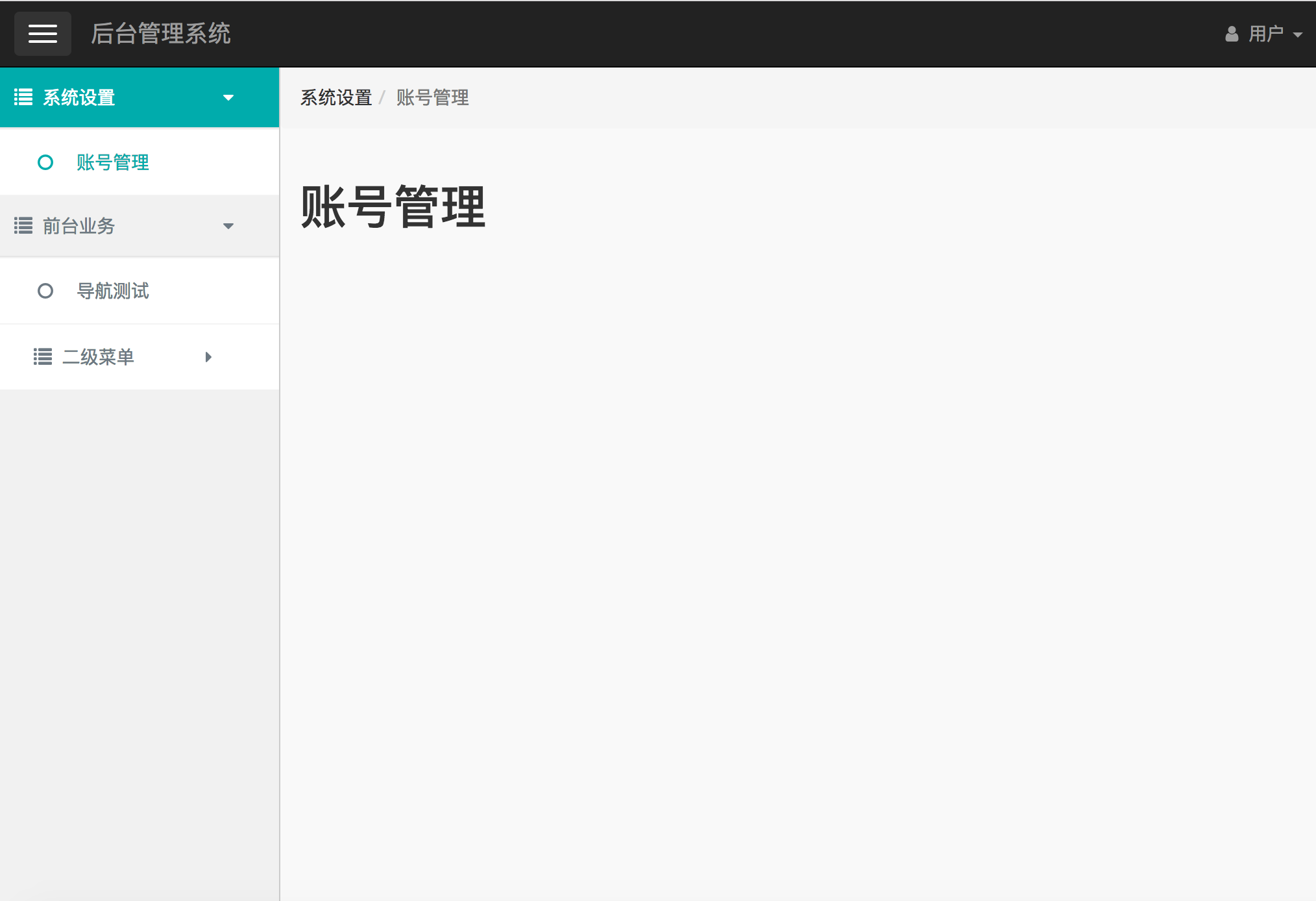Click 二级菜单 menu label

pyautogui.click(x=98, y=357)
